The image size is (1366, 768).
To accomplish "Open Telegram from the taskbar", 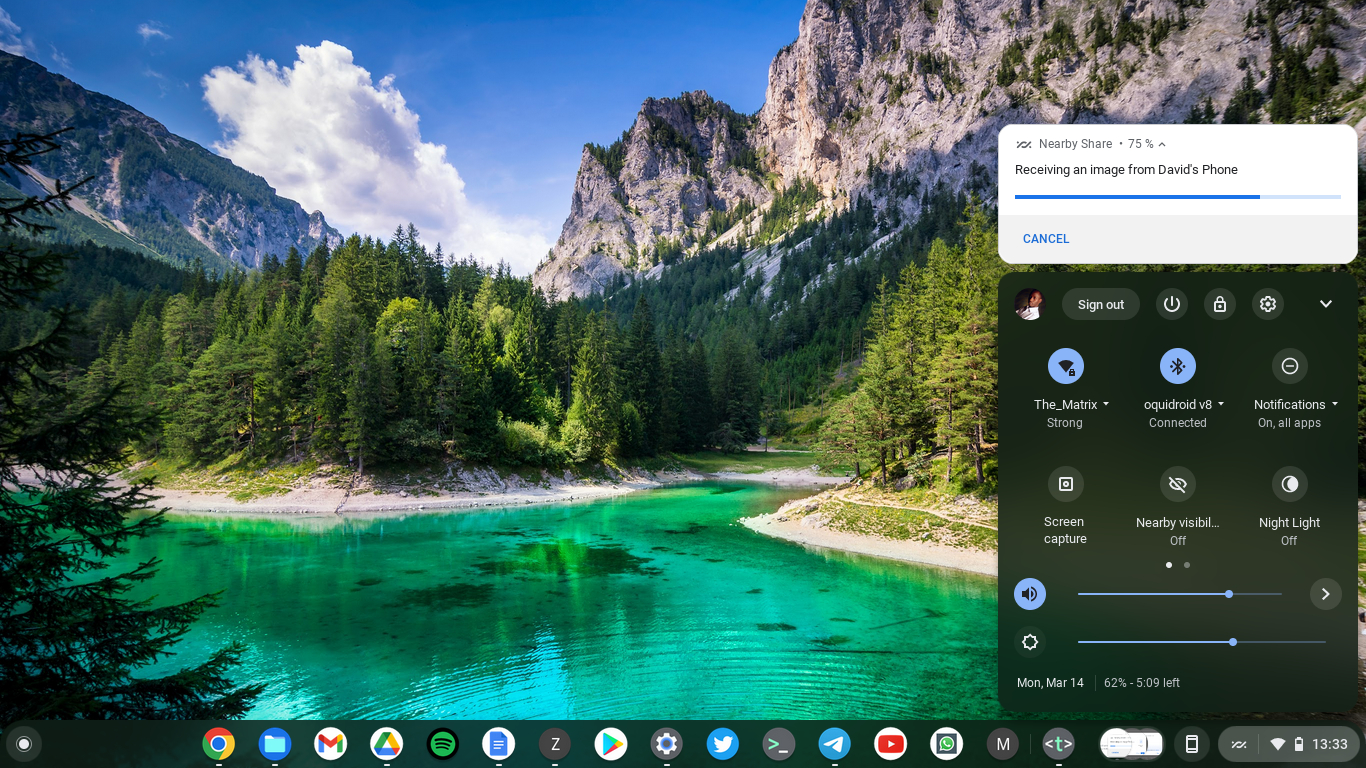I will click(835, 744).
